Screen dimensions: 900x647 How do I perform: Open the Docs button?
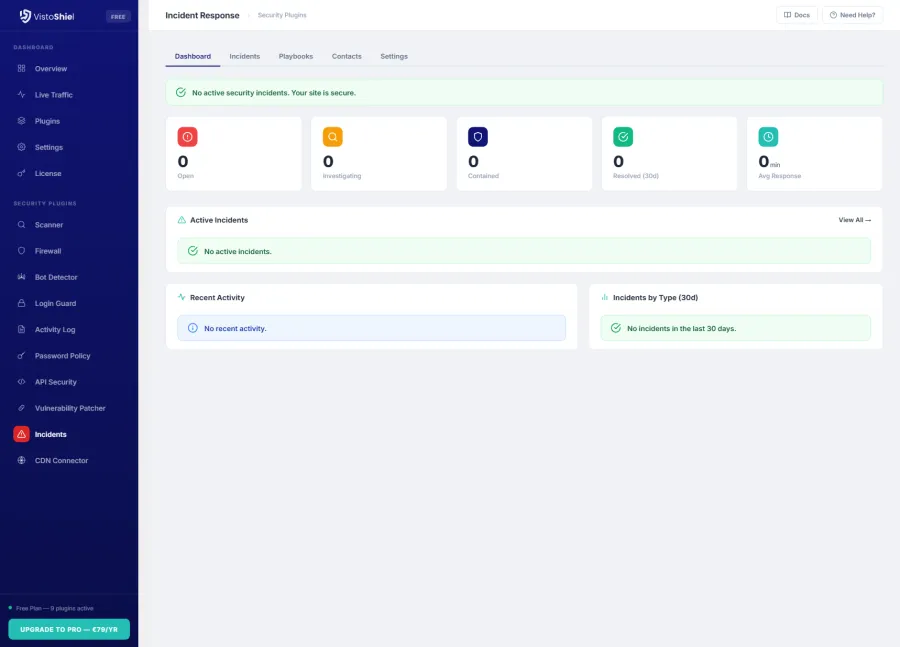point(796,15)
